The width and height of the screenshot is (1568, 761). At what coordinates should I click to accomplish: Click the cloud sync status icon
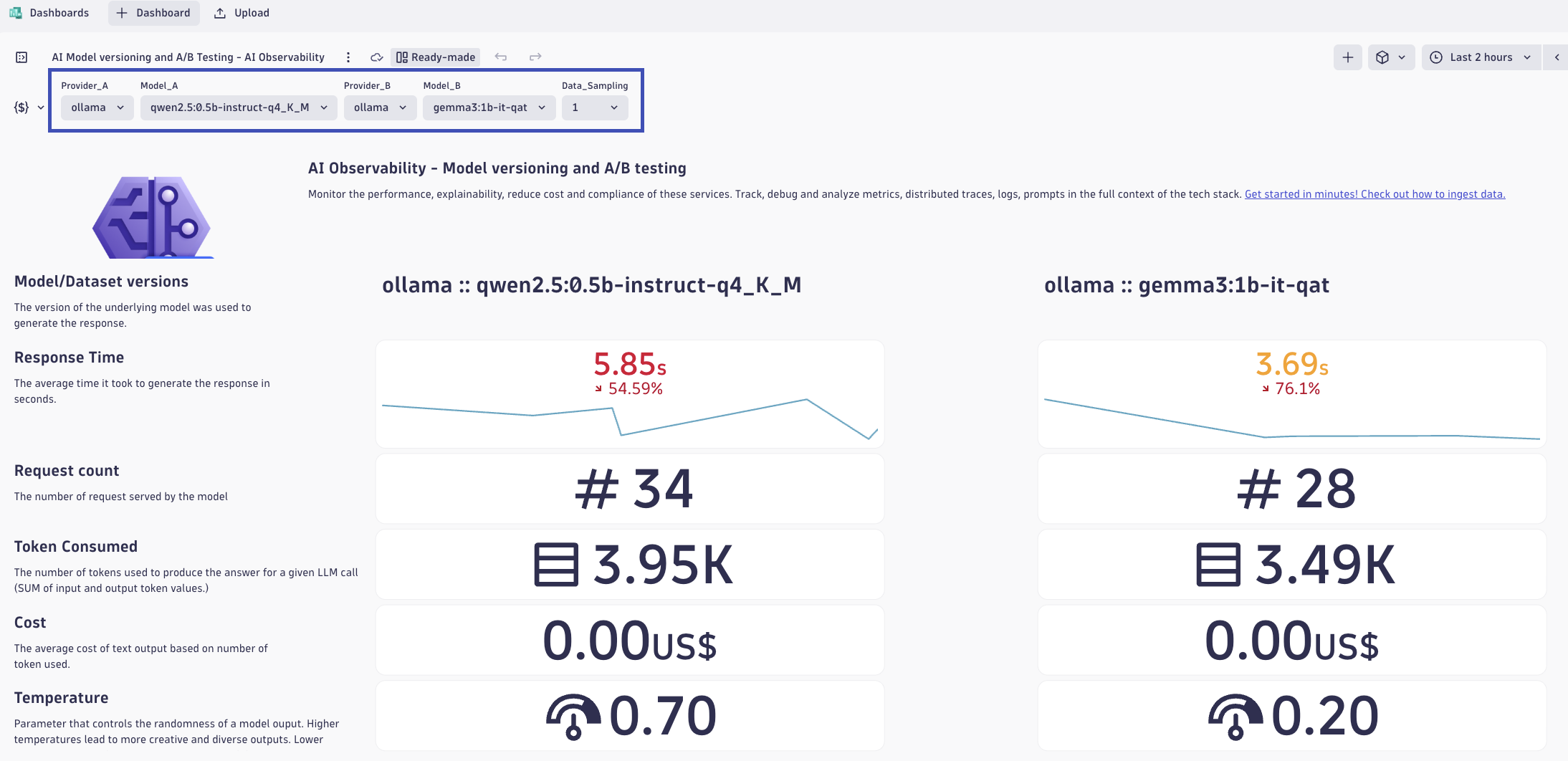point(376,57)
